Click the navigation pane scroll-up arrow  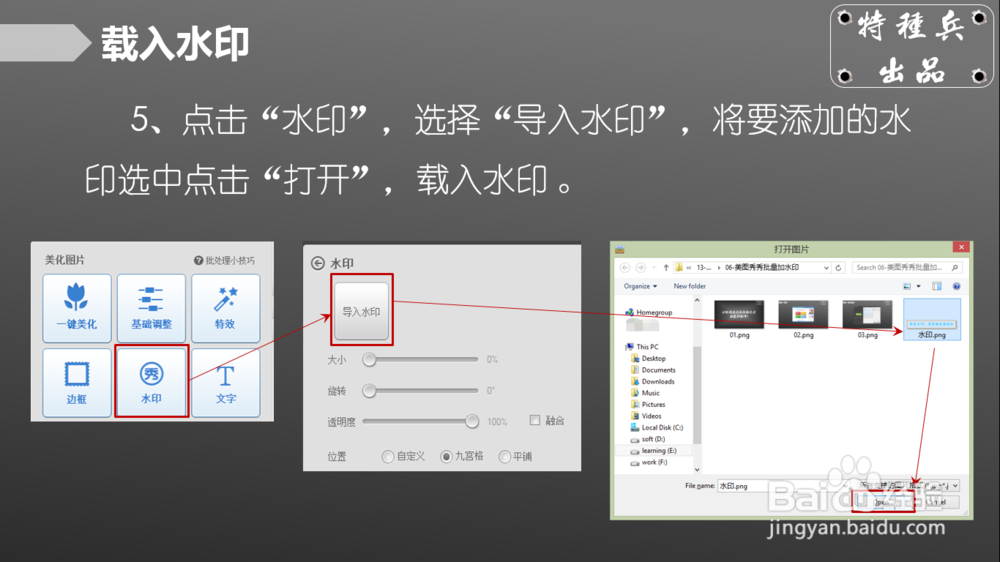pyautogui.click(x=697, y=300)
